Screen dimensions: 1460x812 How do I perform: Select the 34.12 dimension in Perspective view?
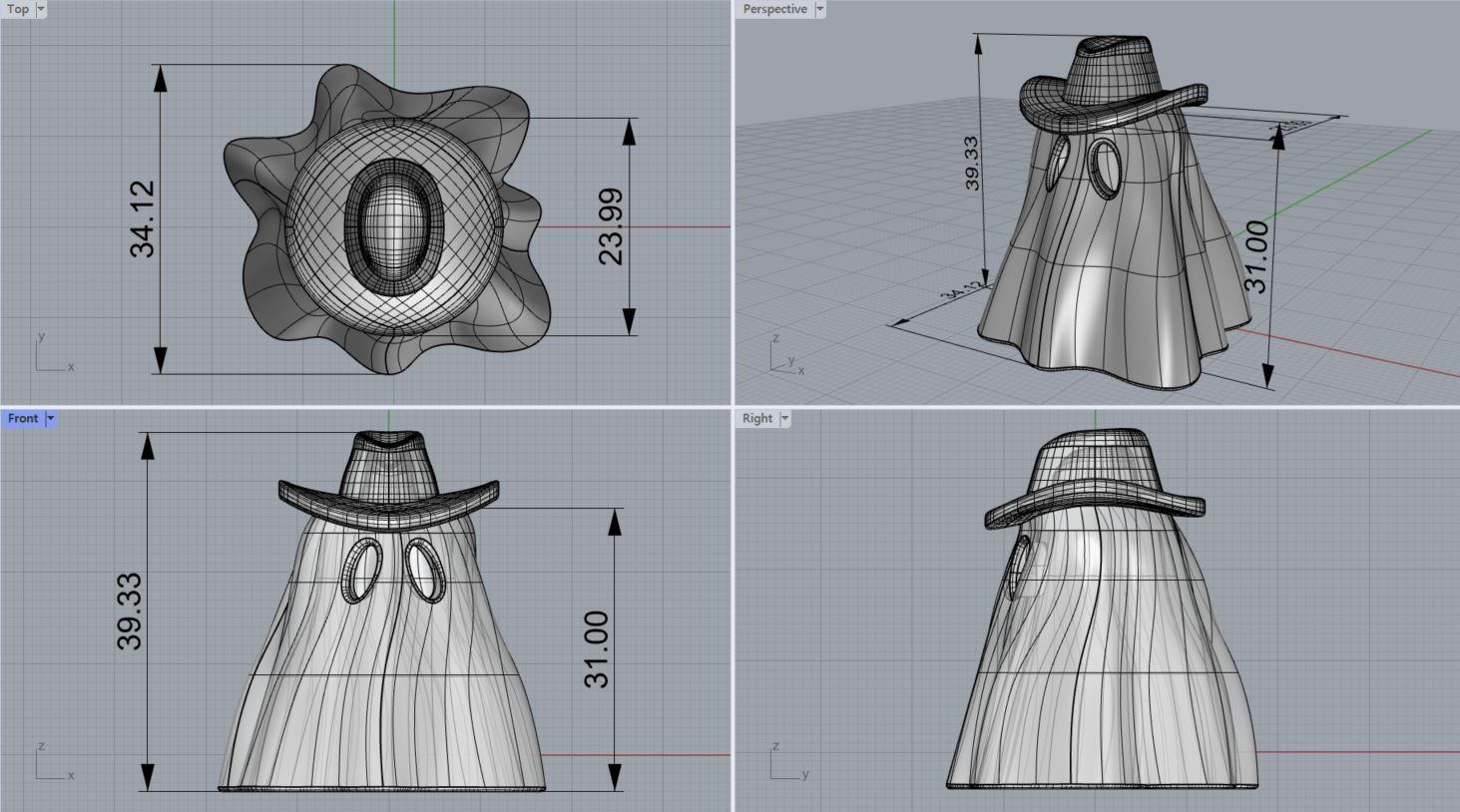[x=962, y=292]
